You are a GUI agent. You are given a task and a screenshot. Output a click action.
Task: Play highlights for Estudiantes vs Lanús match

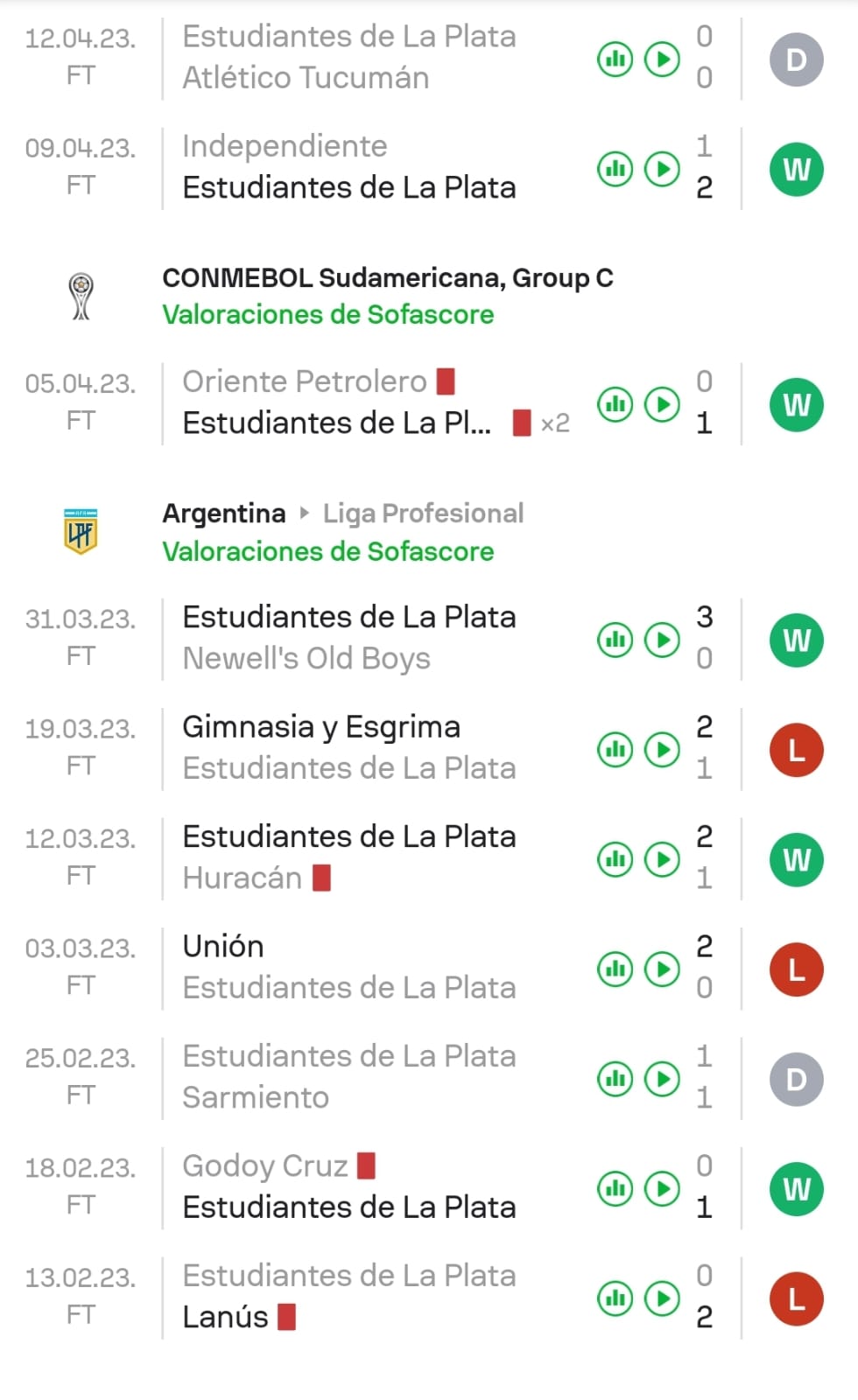pyautogui.click(x=662, y=1298)
